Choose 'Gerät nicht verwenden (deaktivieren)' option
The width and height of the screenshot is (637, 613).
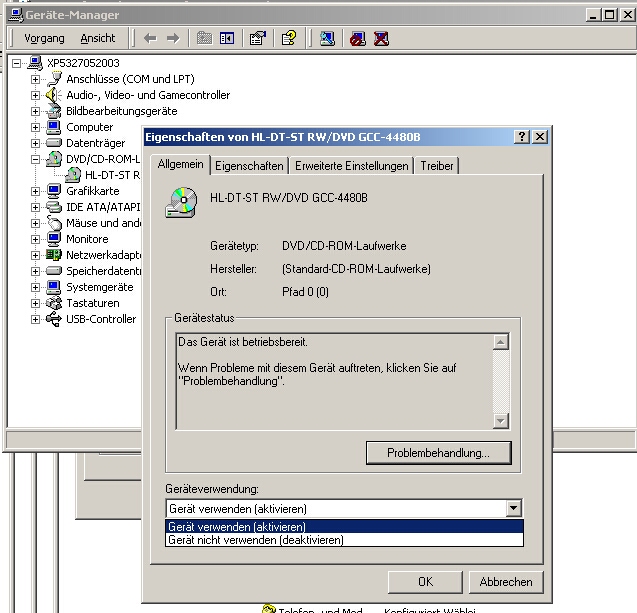coord(344,540)
